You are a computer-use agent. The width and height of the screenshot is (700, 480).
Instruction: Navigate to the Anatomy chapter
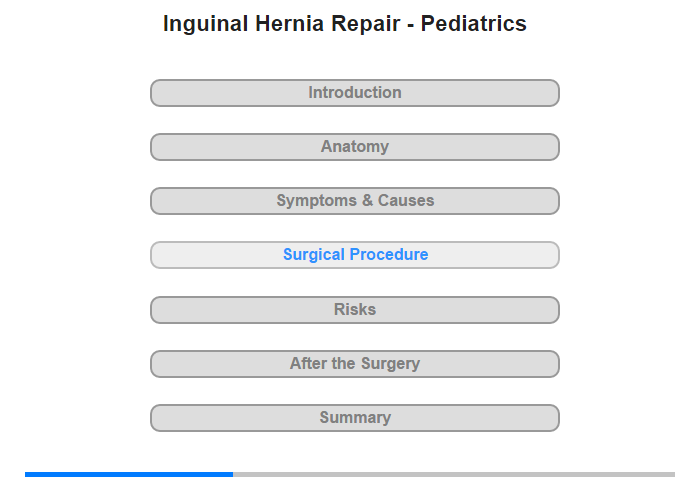point(354,147)
